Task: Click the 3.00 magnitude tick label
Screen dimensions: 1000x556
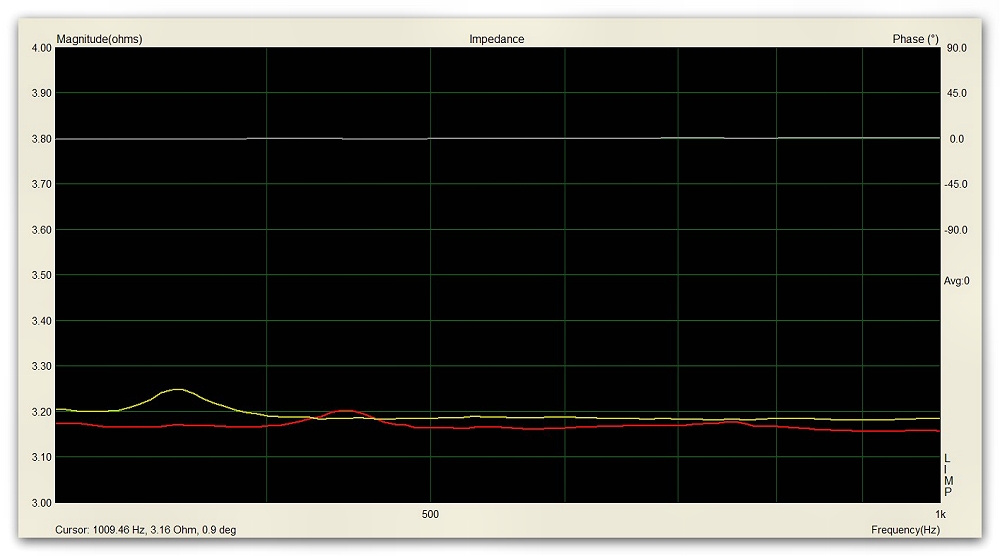Action: (40, 503)
